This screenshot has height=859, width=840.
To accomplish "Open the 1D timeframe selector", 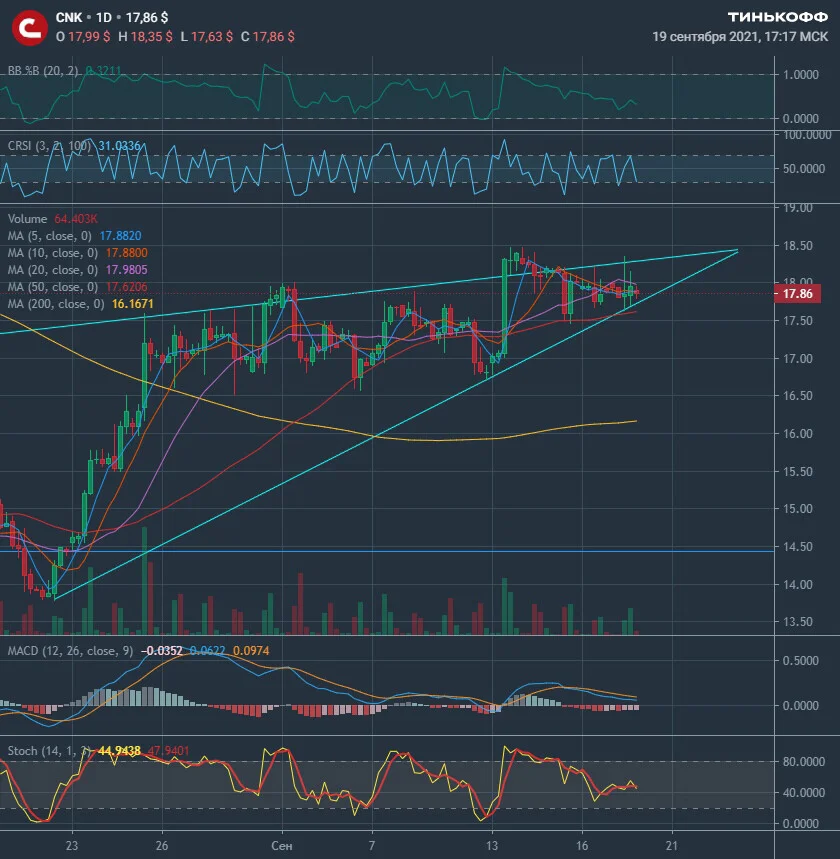I will click(104, 18).
